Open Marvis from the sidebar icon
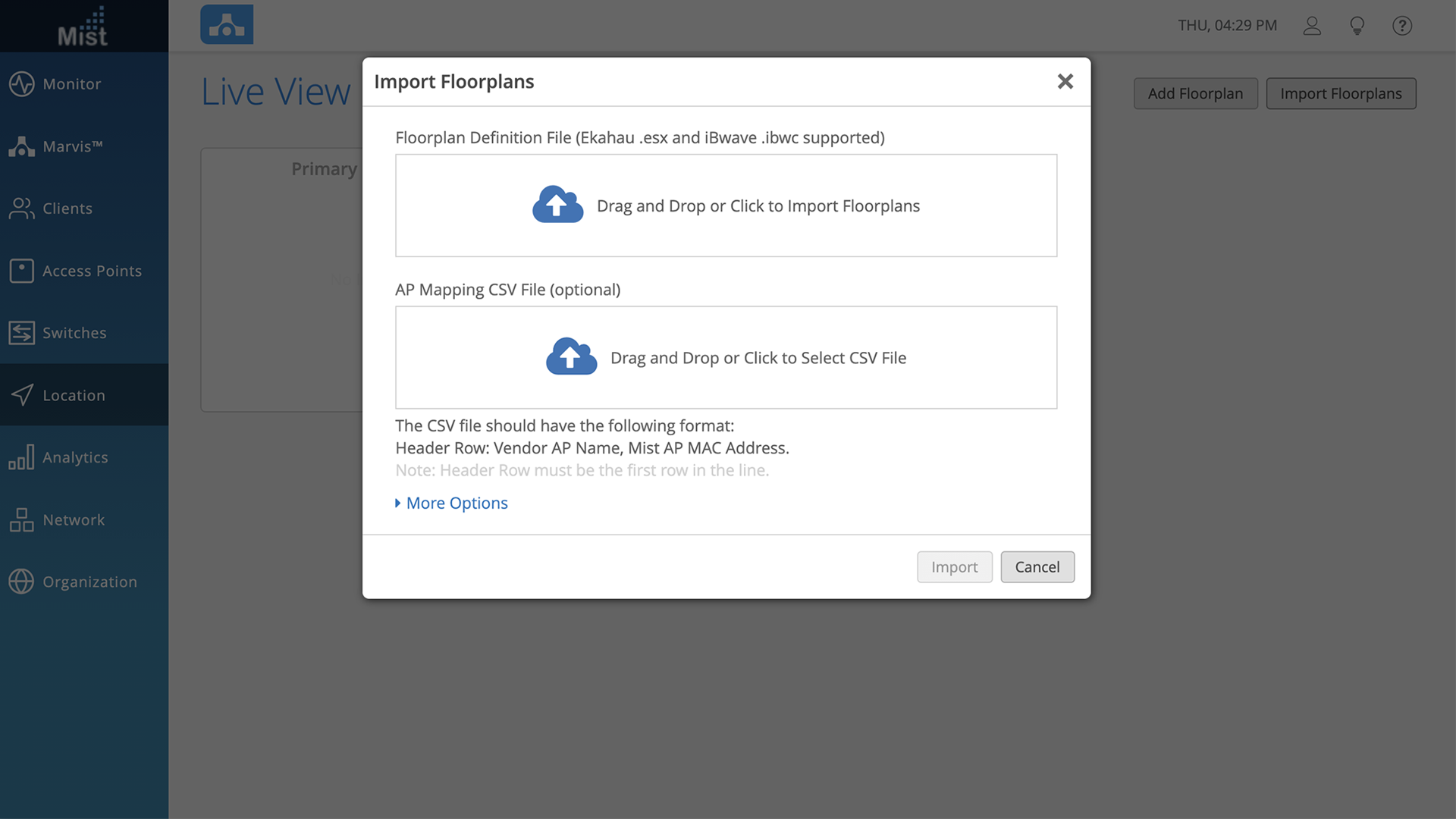This screenshot has height=819, width=1456. coord(21,146)
